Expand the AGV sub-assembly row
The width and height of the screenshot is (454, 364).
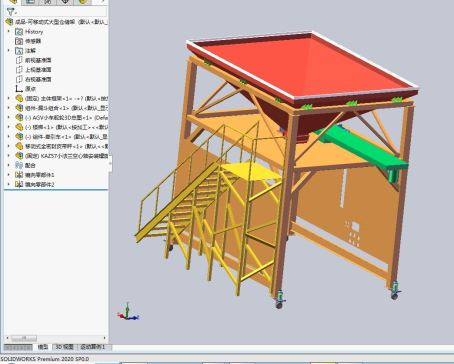pos(9,117)
